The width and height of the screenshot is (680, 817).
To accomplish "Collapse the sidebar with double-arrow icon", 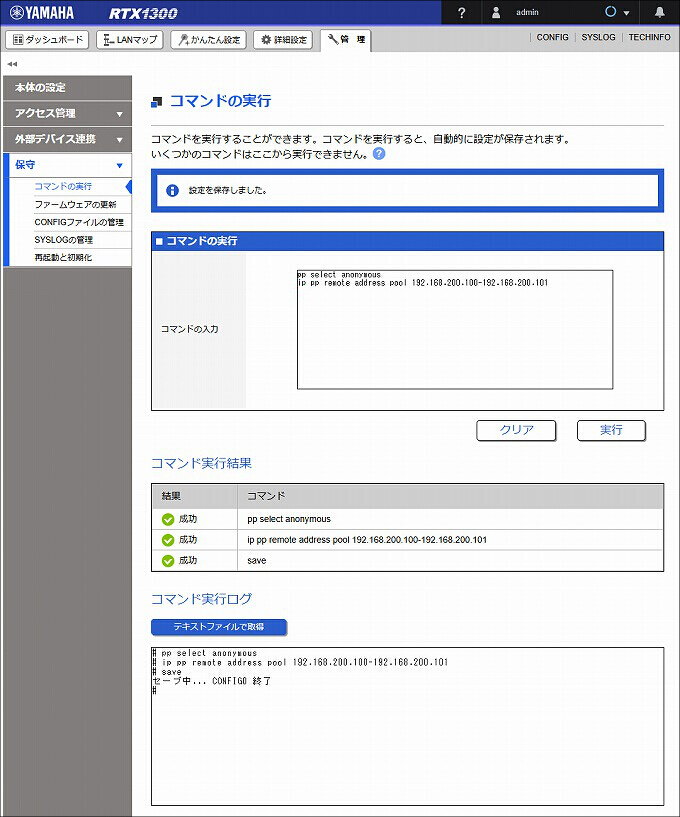I will [x=12, y=64].
